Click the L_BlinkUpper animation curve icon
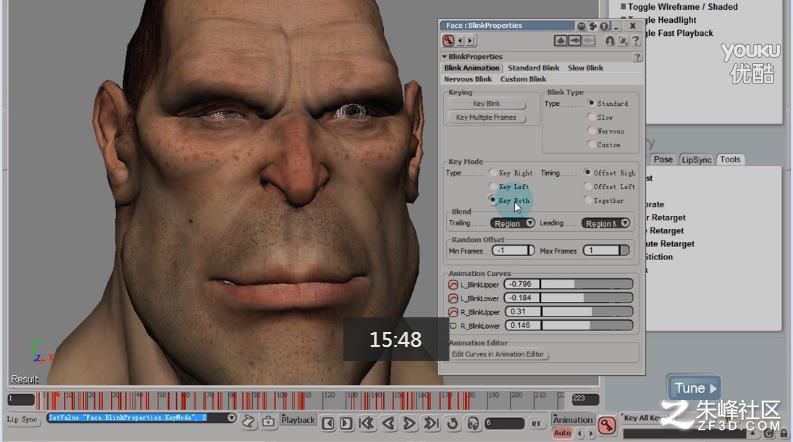 (453, 285)
